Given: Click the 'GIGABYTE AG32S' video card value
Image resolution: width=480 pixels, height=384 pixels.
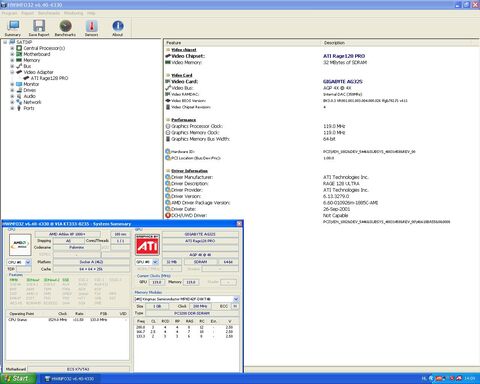Looking at the screenshot, I should click(x=343, y=82).
